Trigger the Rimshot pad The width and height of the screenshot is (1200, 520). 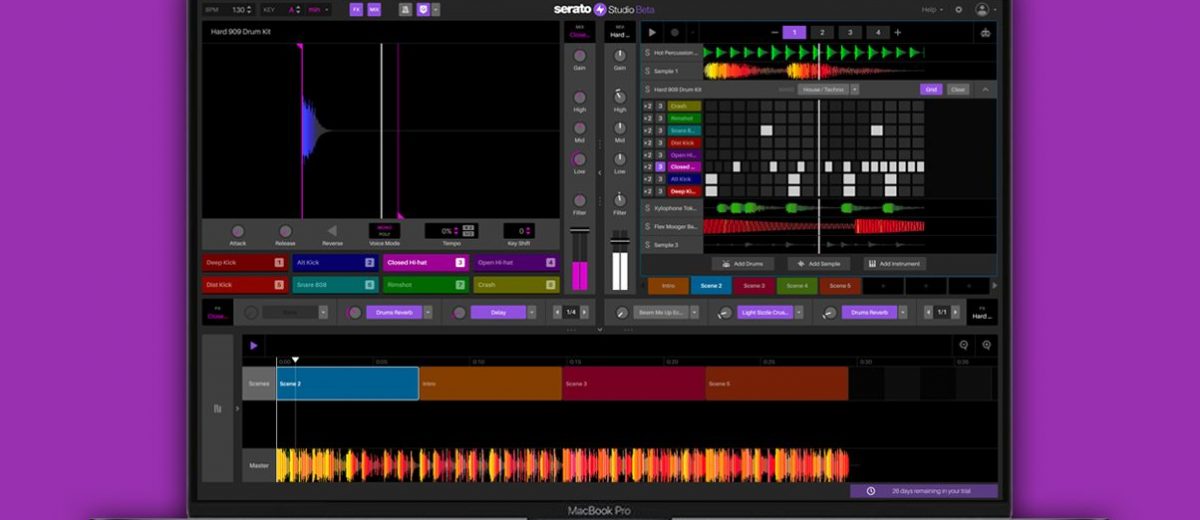coord(425,285)
